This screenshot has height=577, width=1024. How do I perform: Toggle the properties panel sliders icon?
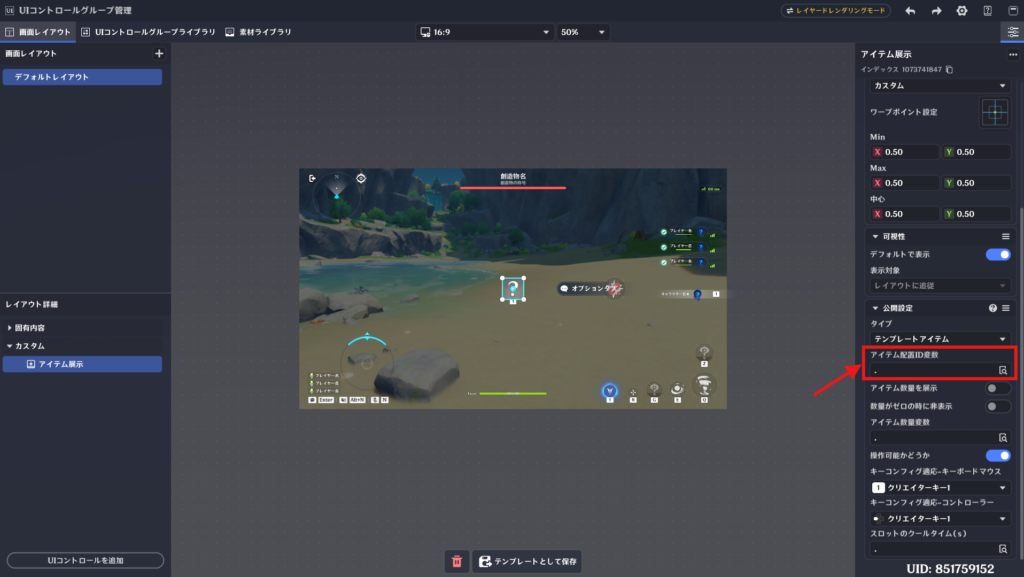coord(1012,32)
